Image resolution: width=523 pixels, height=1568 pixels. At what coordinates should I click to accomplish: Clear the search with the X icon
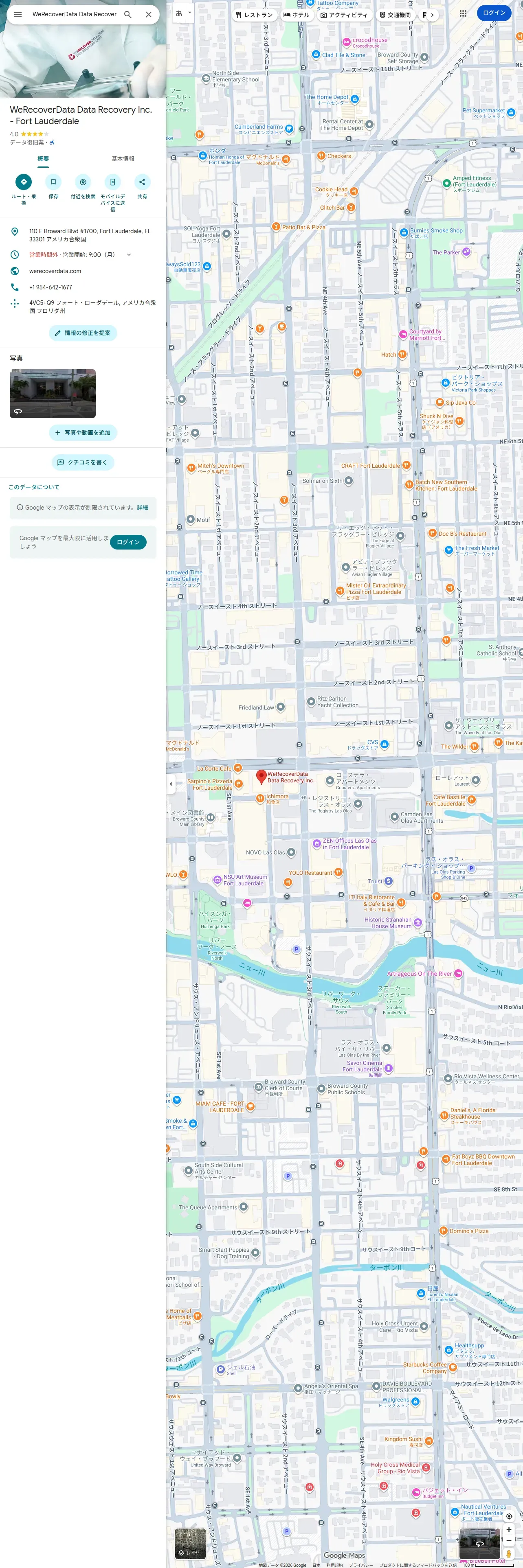point(149,15)
